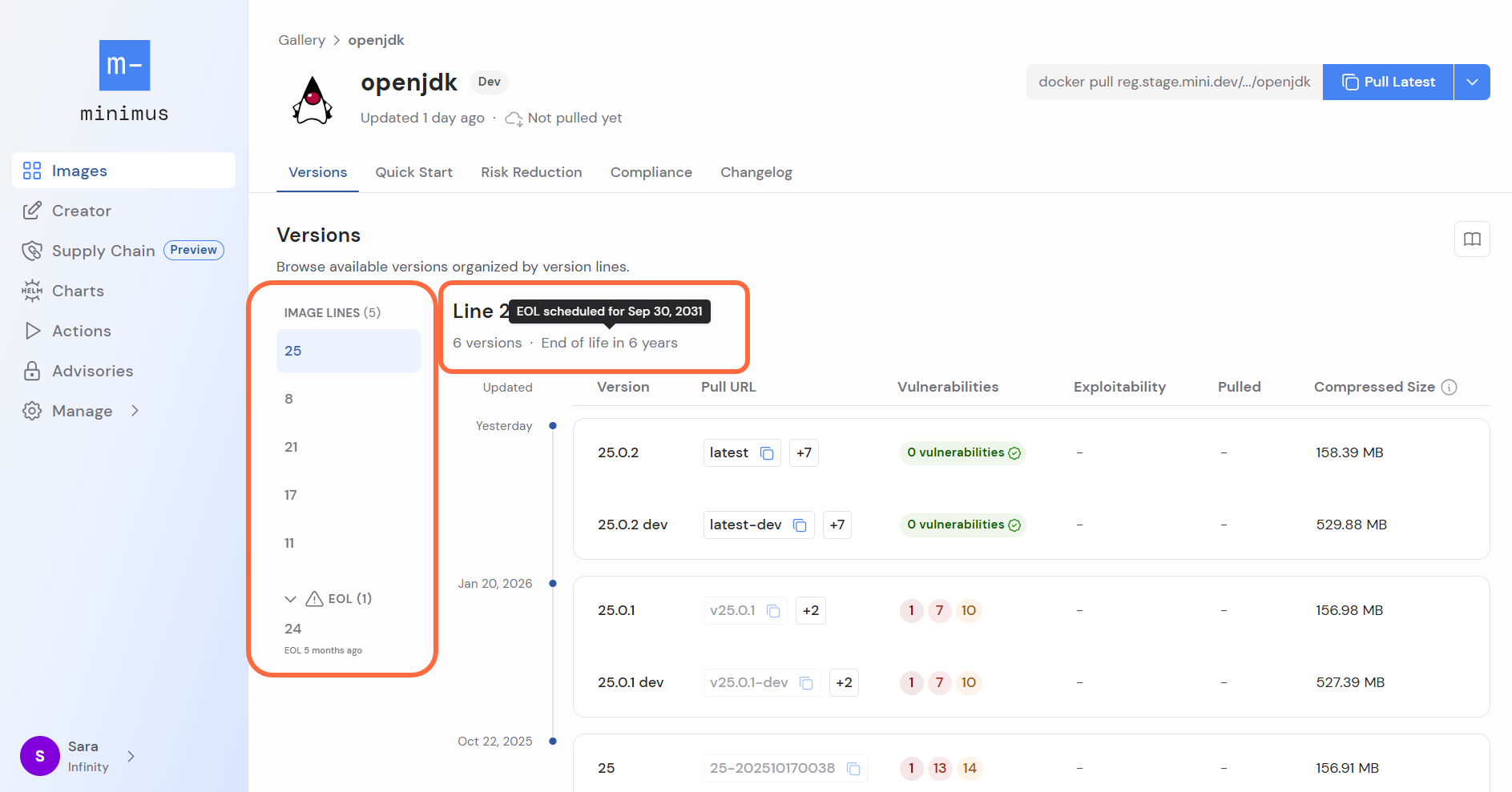The image size is (1512, 792).
Task: Click the v25.0.1-dev tag label
Action: [x=749, y=683]
